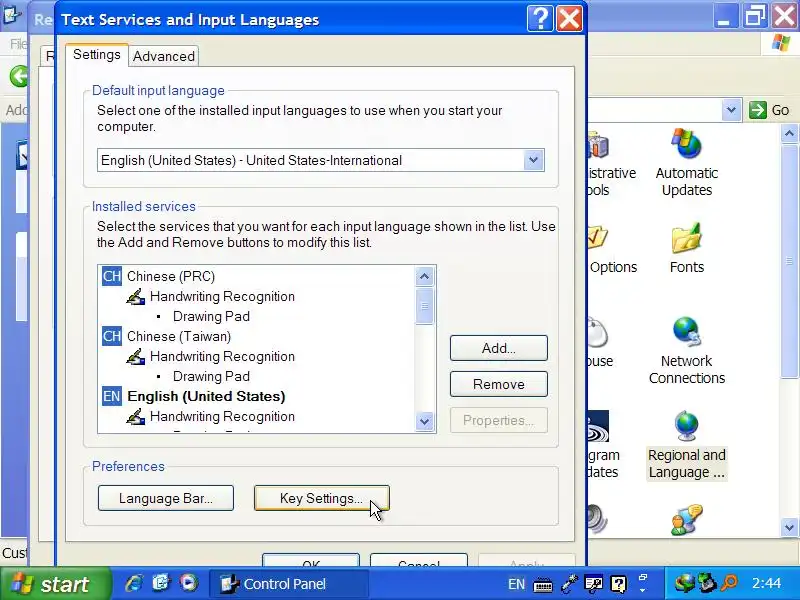Click the language bar help question-mark icon
The image size is (800, 600).
pyautogui.click(x=618, y=584)
